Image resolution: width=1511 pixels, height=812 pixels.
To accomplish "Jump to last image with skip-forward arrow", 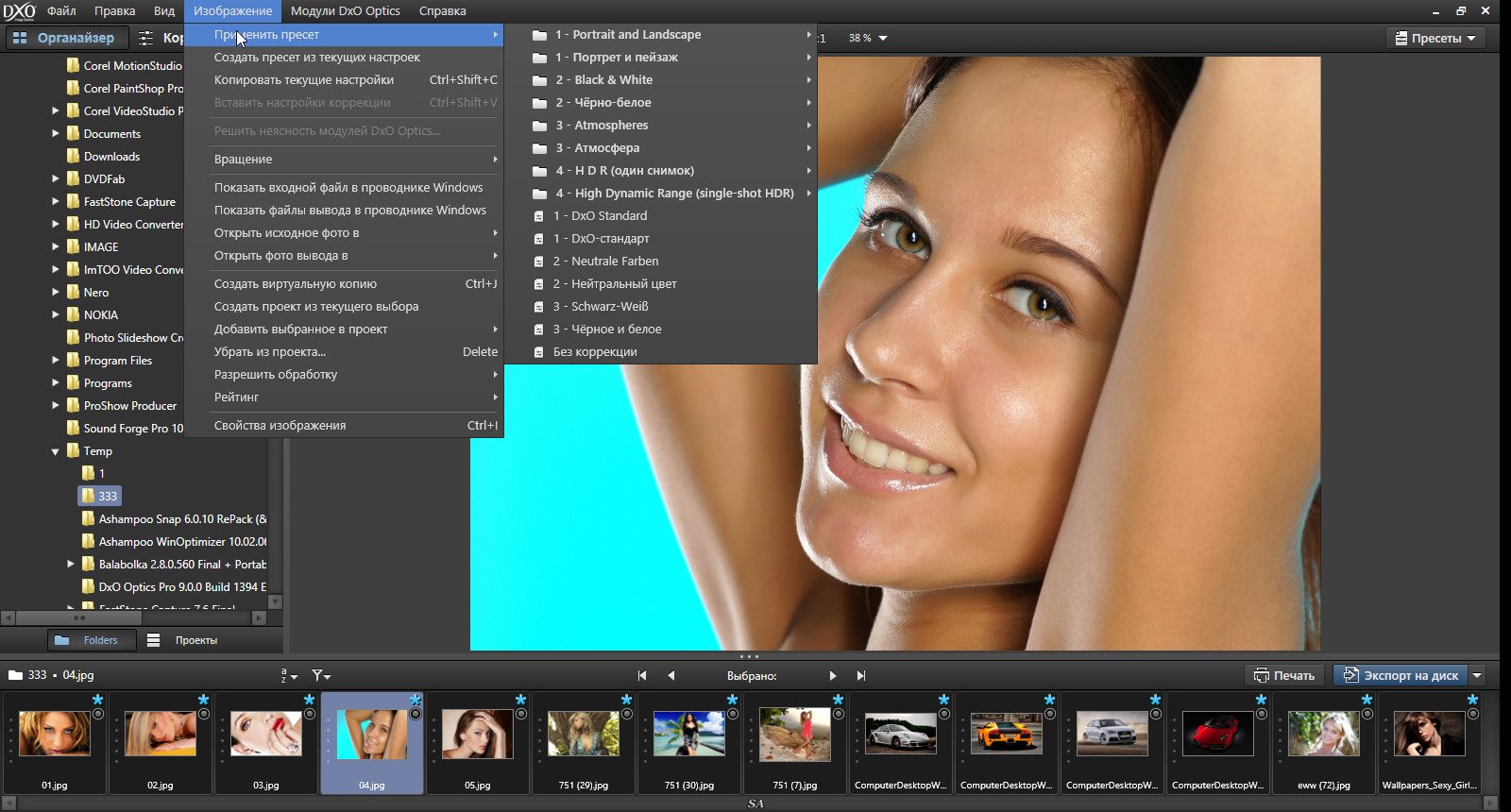I will 861,676.
